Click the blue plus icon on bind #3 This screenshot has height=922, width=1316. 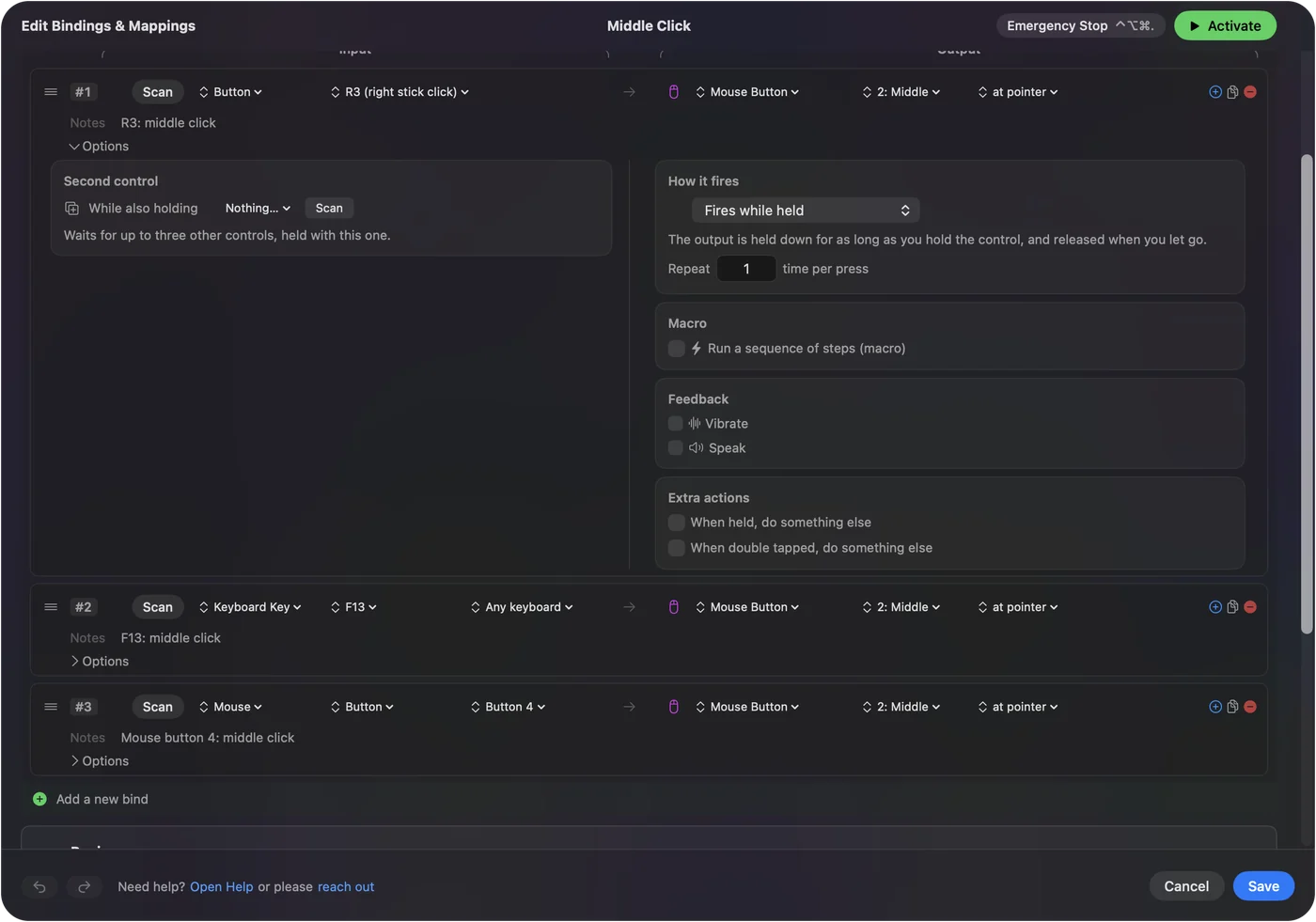(1215, 707)
